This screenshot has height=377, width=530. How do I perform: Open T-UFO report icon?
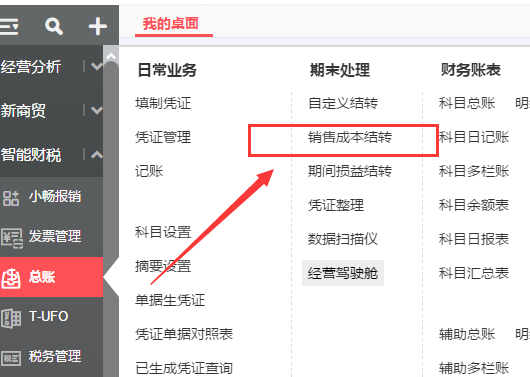click(x=11, y=318)
